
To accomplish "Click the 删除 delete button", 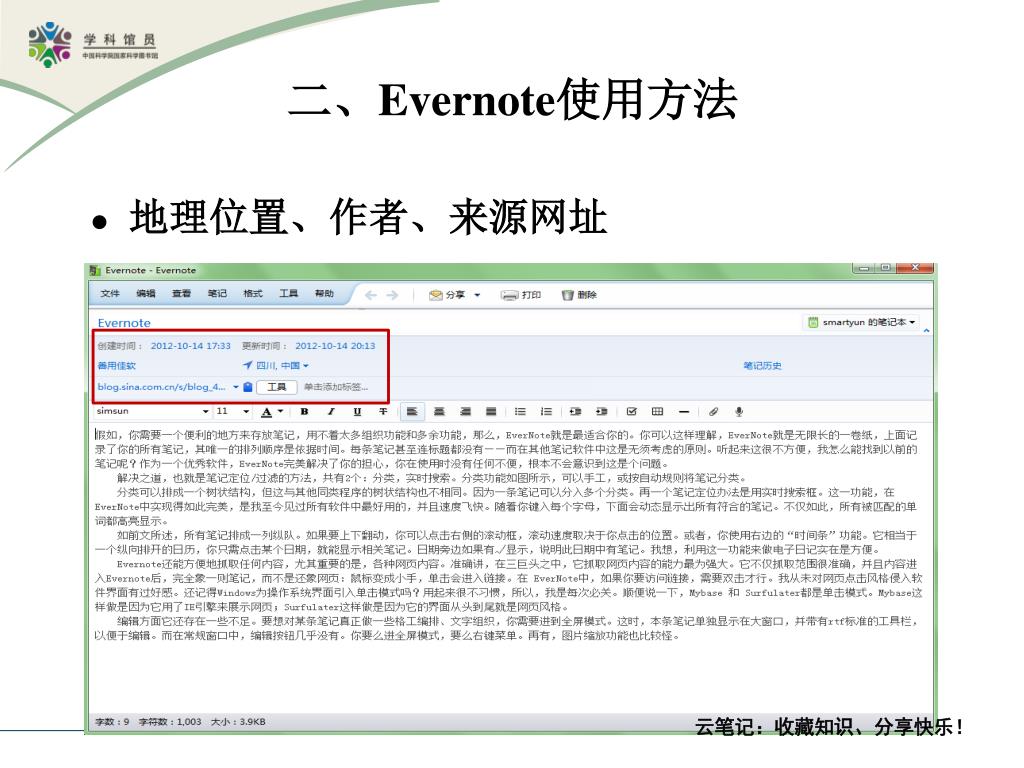I will coord(579,295).
